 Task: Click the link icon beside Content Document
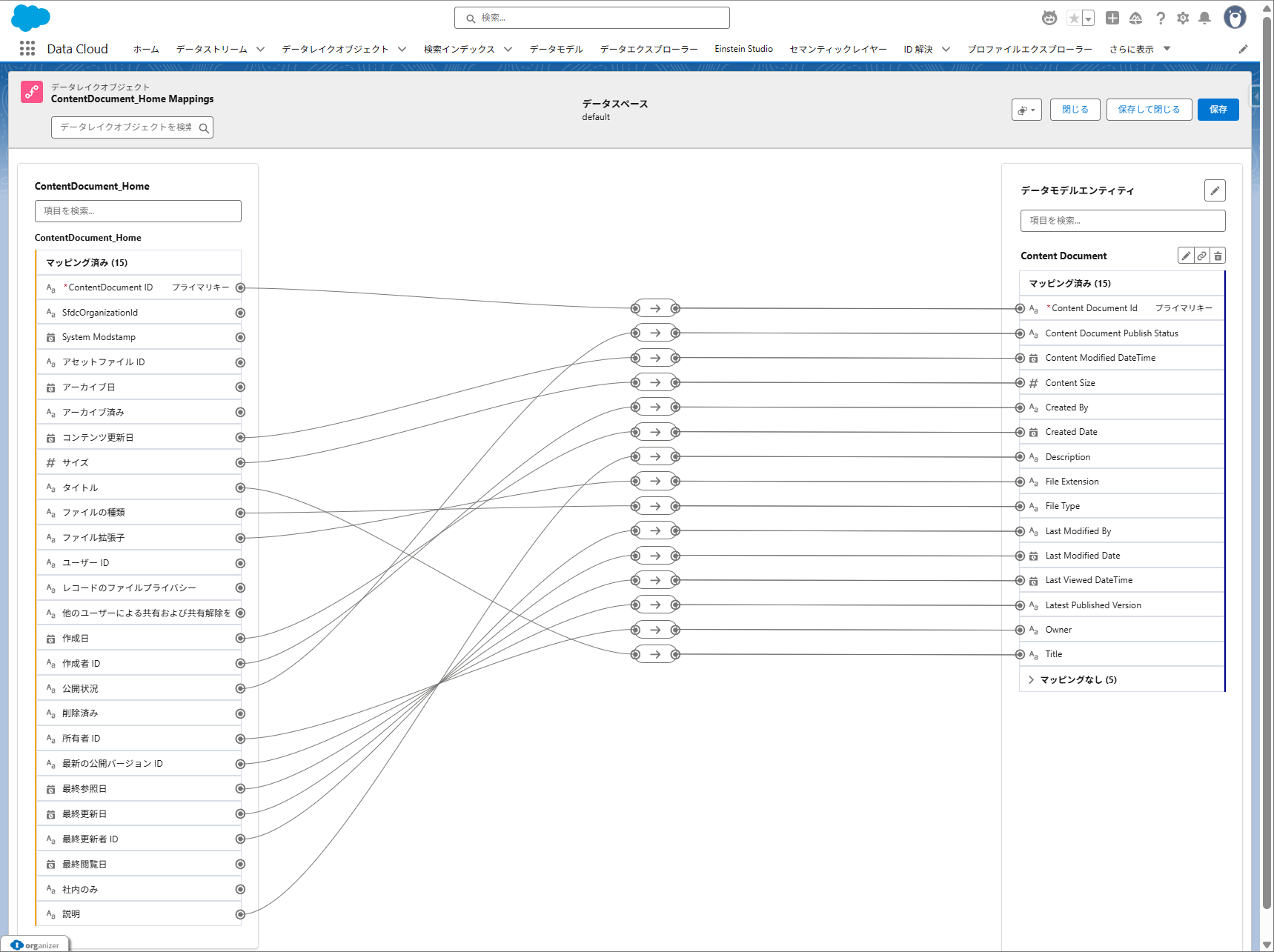[1201, 256]
